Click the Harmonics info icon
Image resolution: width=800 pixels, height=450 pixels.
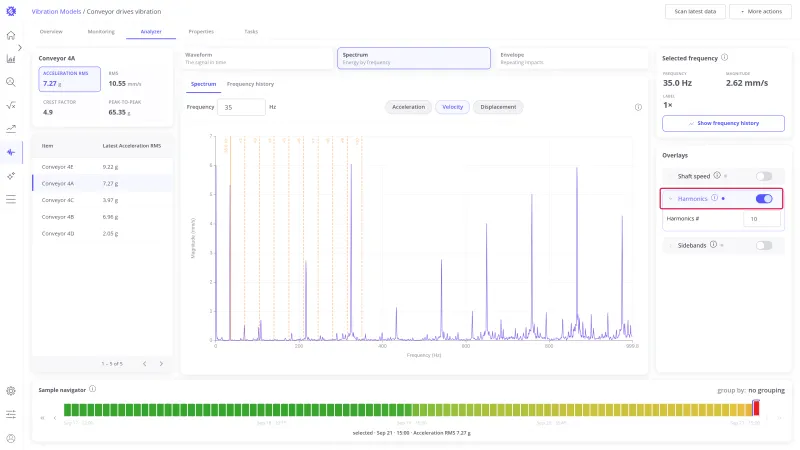coord(715,198)
